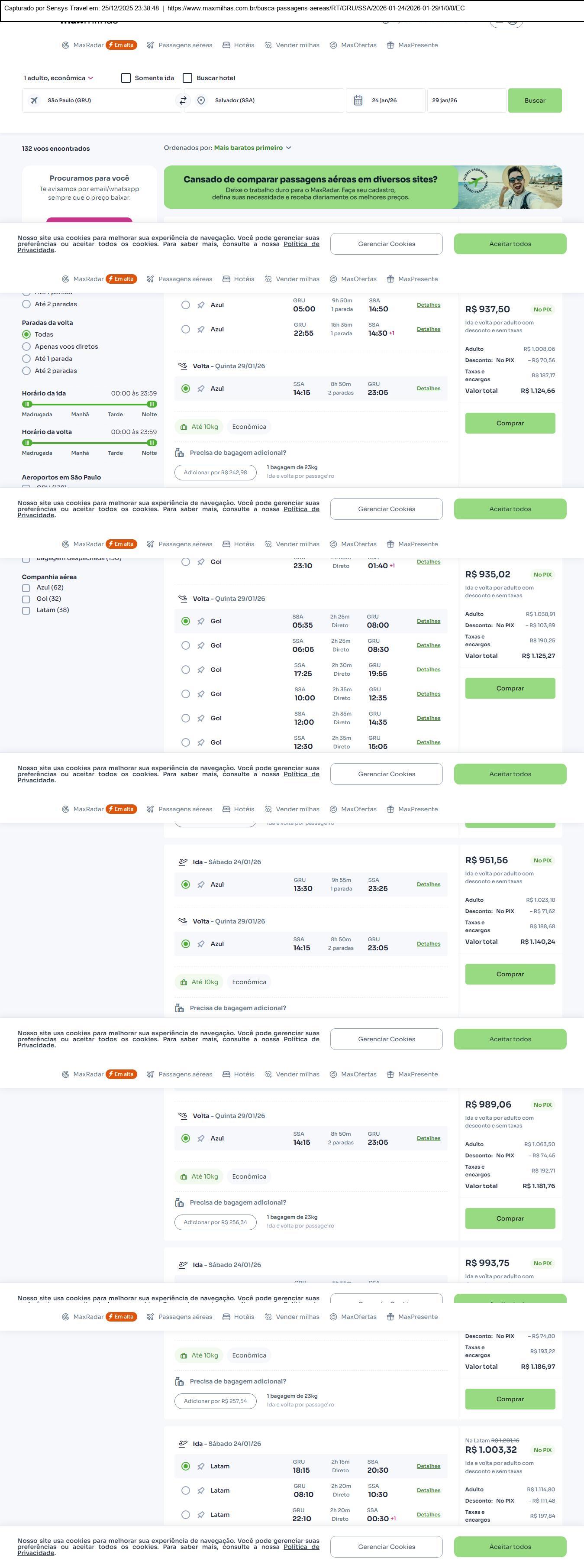Pin the Latam 08:10 GRU outbound flight
This screenshot has height=1568, width=584.
[x=201, y=1490]
